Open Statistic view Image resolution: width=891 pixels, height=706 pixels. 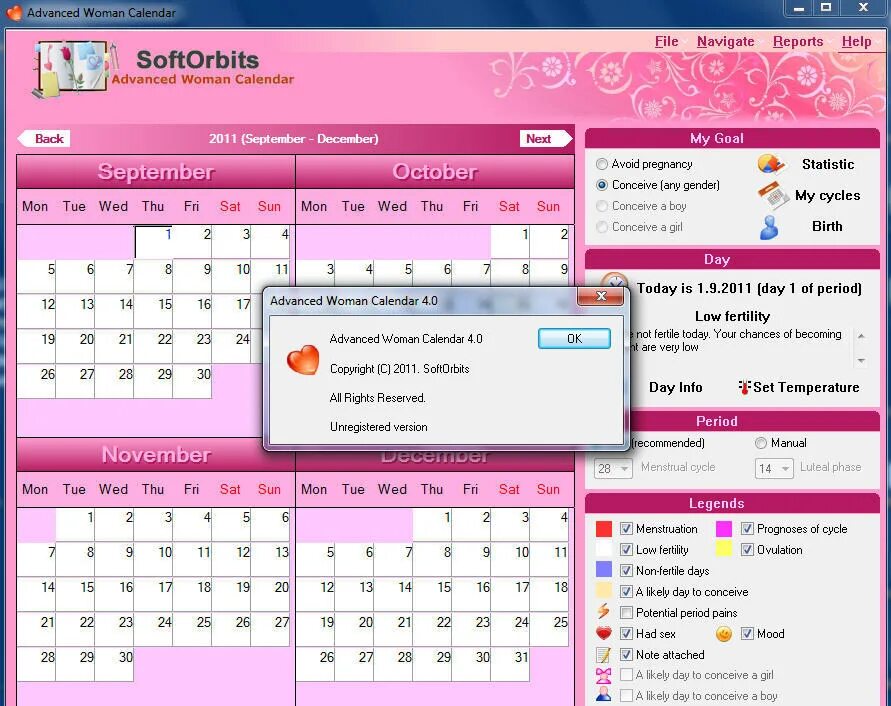coord(828,165)
